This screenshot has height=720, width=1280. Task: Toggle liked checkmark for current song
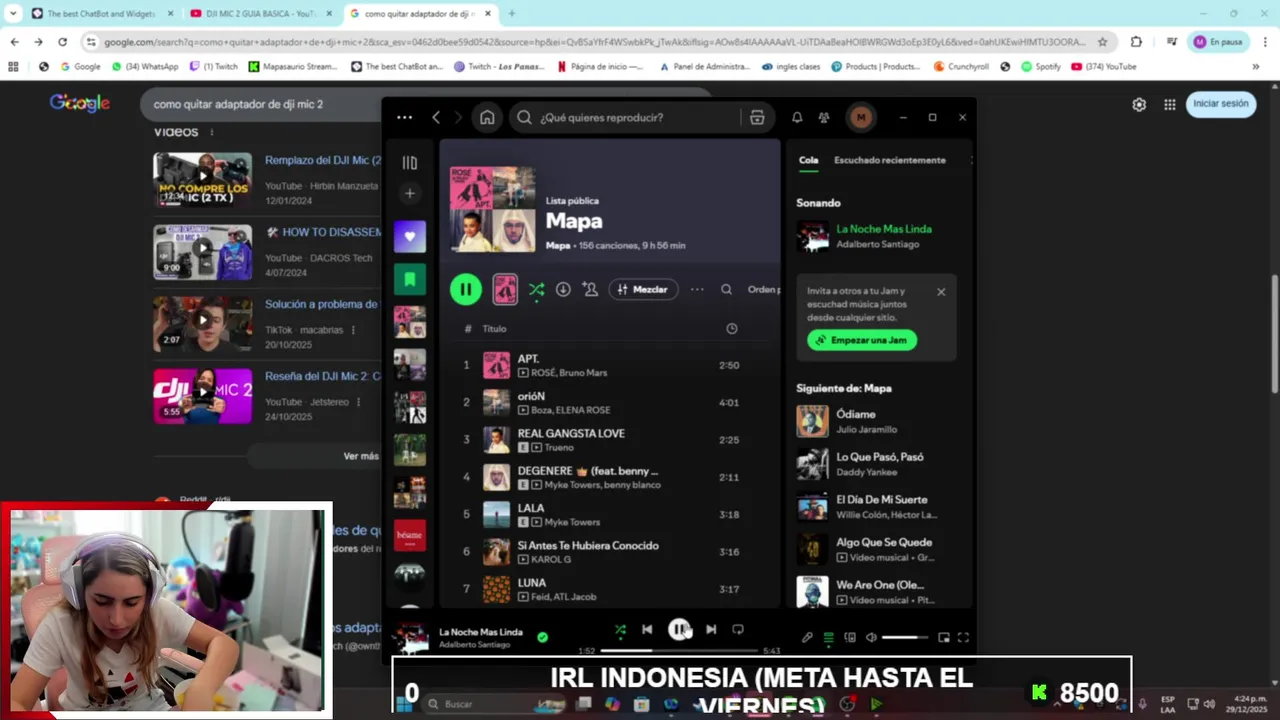click(x=542, y=637)
